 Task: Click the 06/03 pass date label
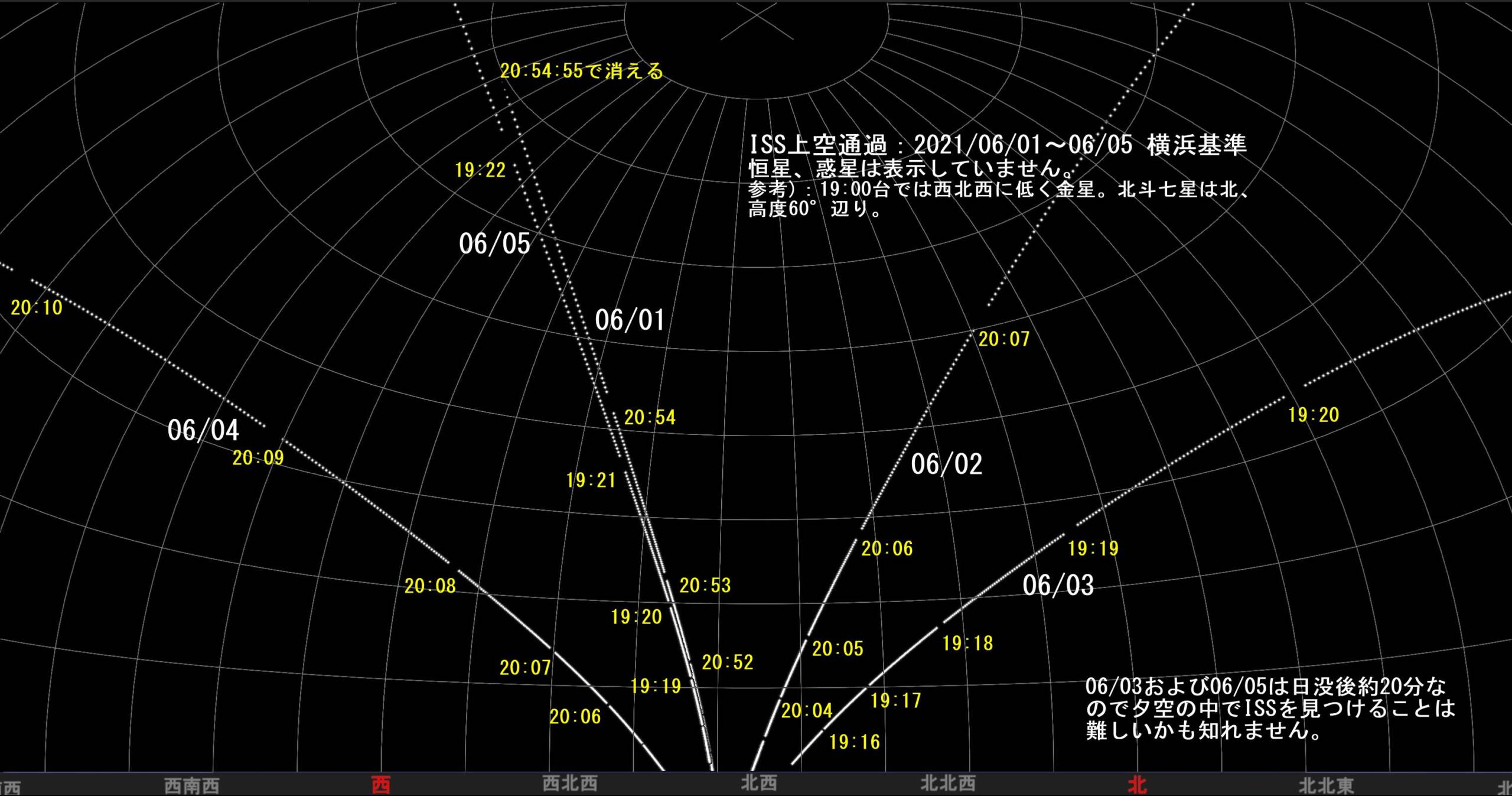(1058, 586)
